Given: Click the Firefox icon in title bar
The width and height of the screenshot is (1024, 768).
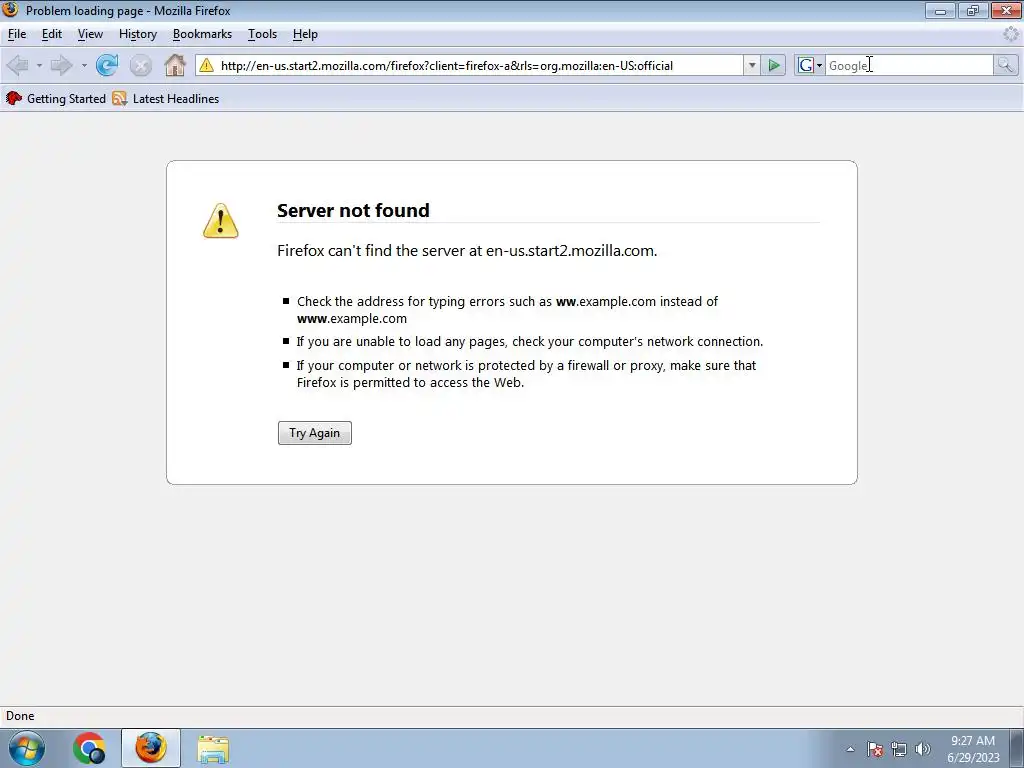Looking at the screenshot, I should (x=10, y=10).
